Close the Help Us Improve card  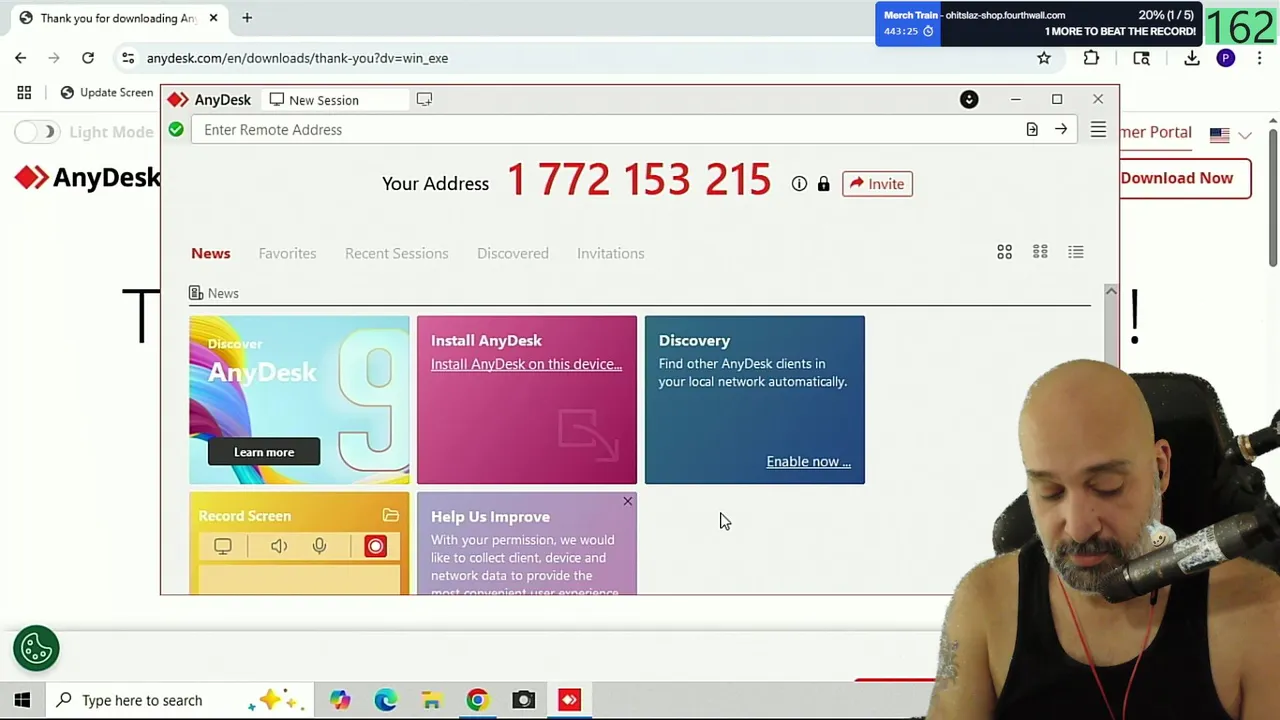(x=627, y=501)
